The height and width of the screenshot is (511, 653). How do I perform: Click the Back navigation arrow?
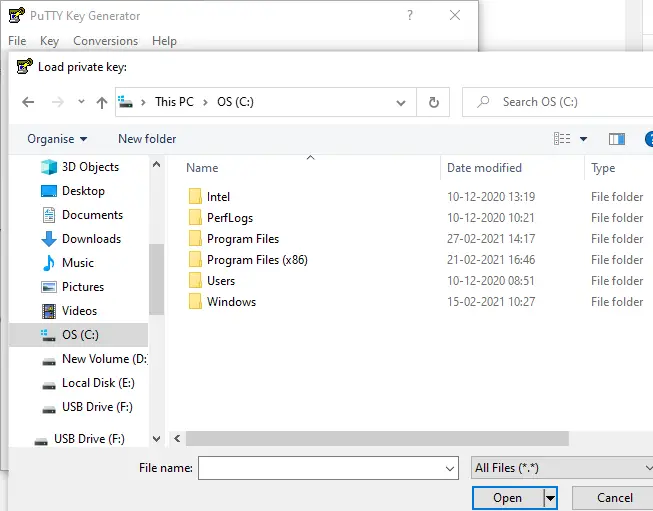[28, 102]
